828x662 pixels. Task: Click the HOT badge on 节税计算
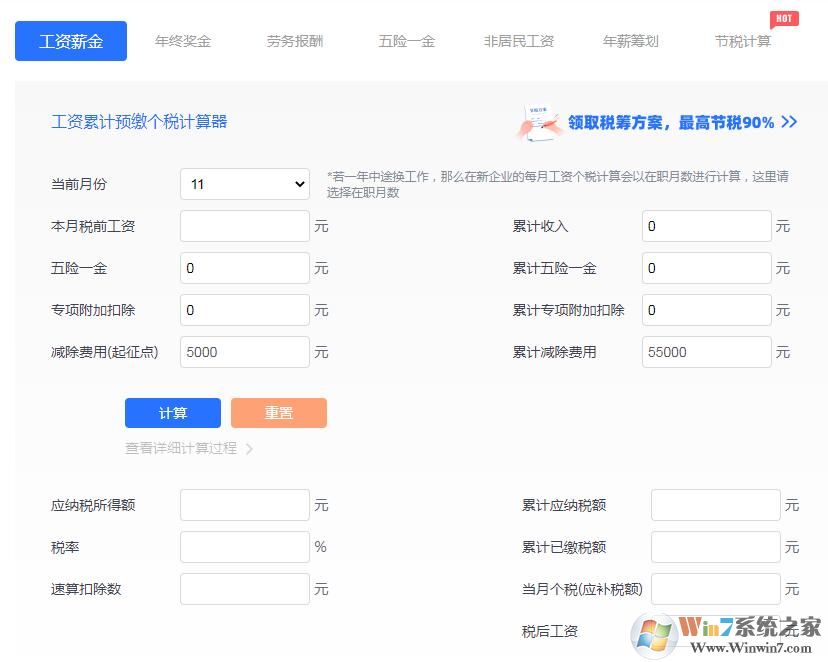point(784,18)
